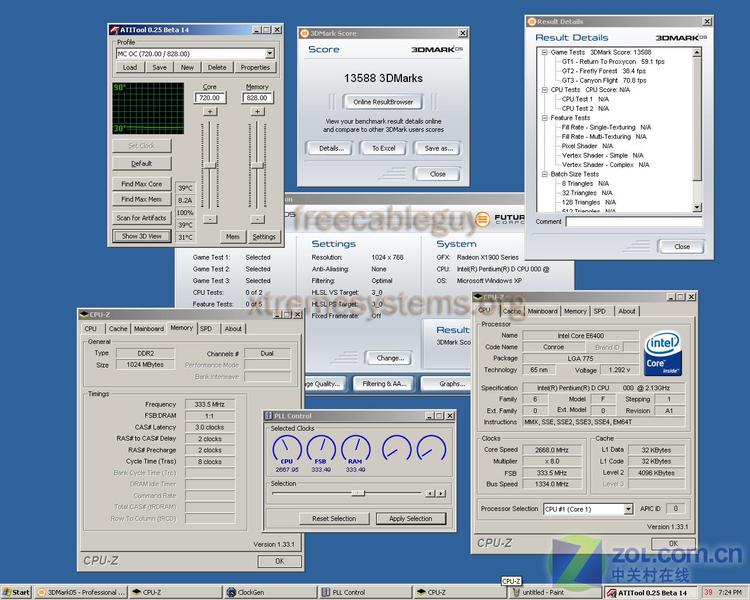Viewport: 750px width, 600px height.
Task: Collapse the Game Tests tree node
Action: click(x=544, y=52)
